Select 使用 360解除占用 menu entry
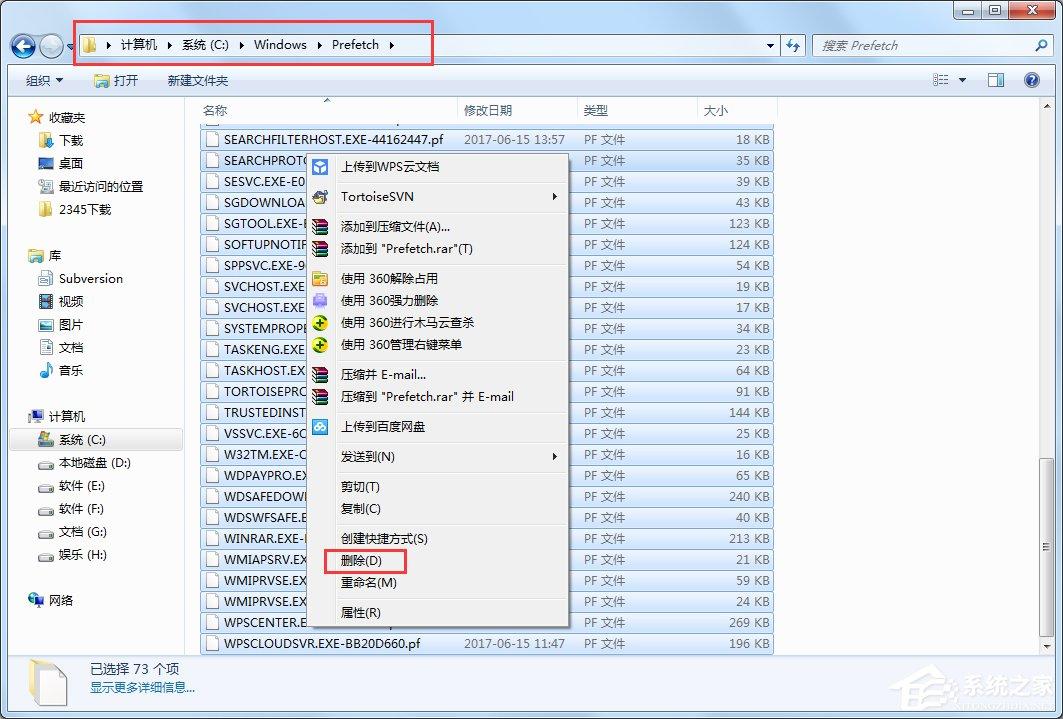 point(439,279)
